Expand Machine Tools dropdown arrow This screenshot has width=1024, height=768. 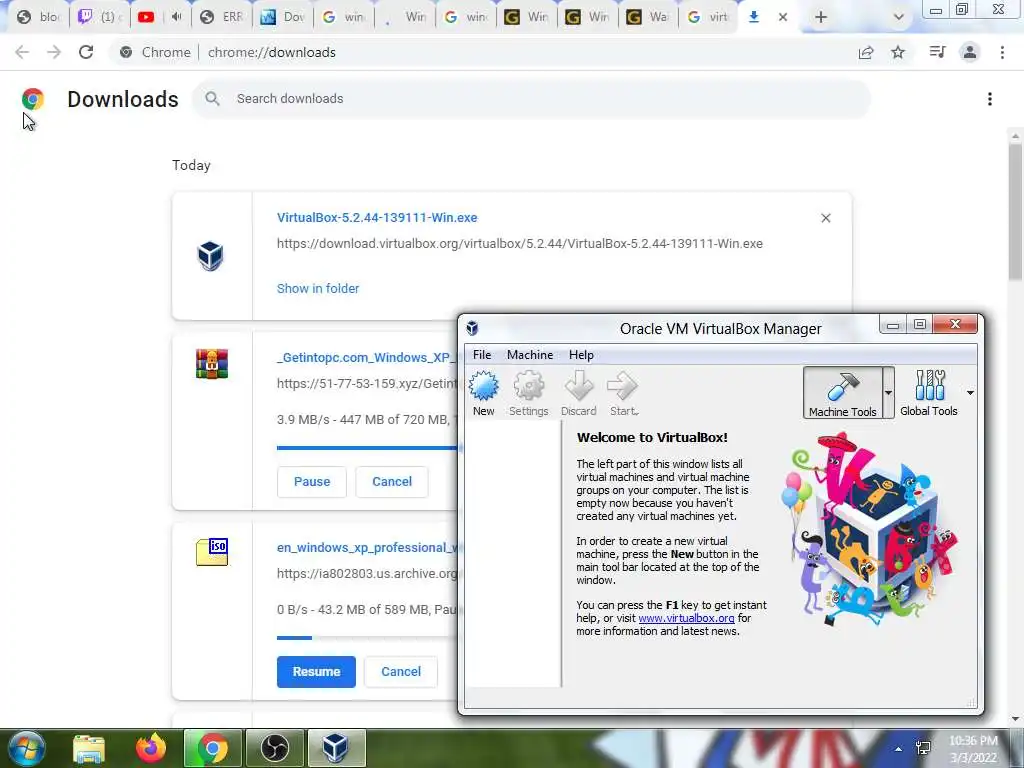point(888,392)
